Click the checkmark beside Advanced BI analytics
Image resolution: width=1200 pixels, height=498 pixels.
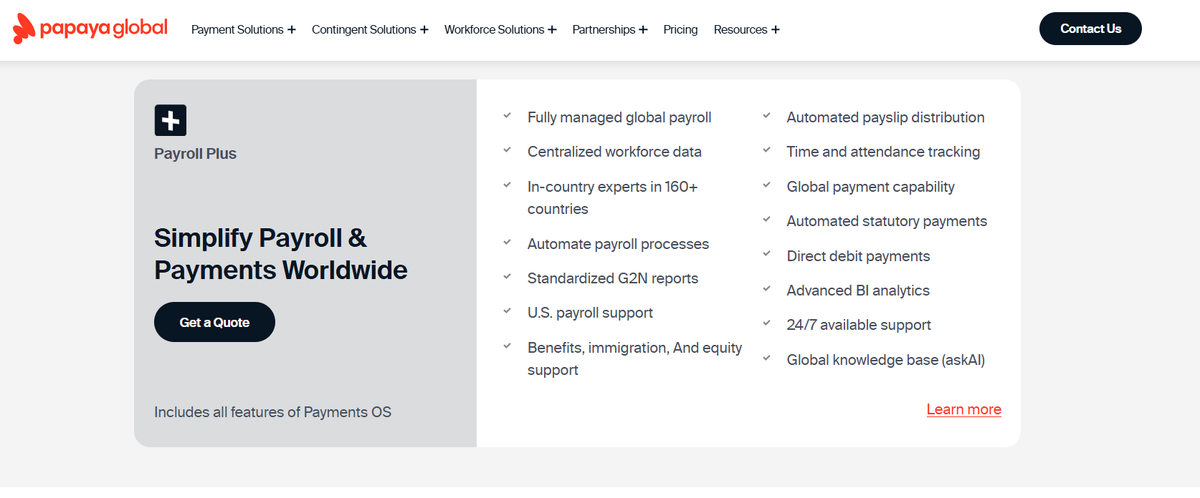tap(767, 289)
